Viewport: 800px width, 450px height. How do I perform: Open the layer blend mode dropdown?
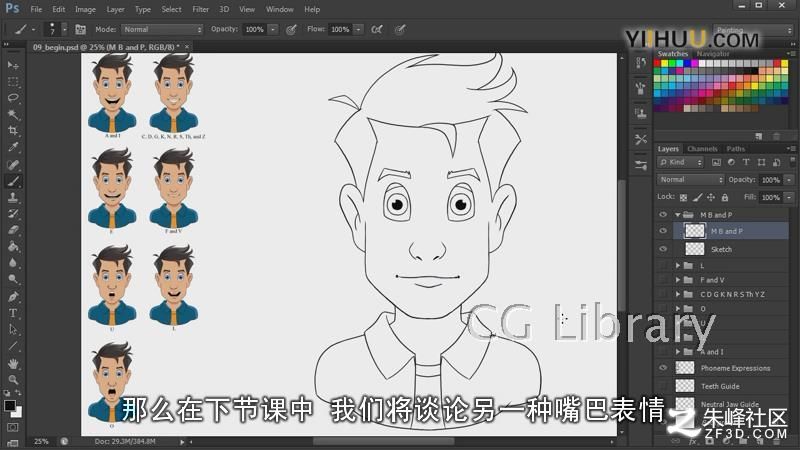(x=690, y=180)
